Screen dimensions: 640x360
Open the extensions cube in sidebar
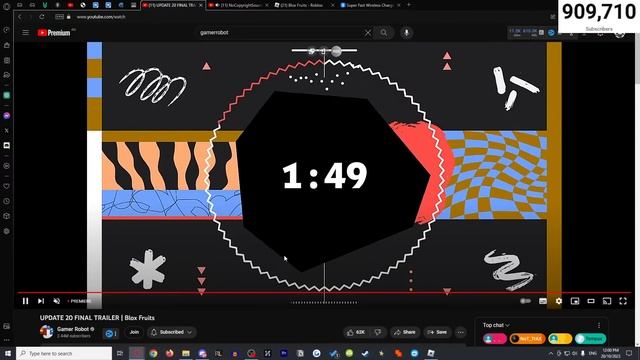point(7,216)
